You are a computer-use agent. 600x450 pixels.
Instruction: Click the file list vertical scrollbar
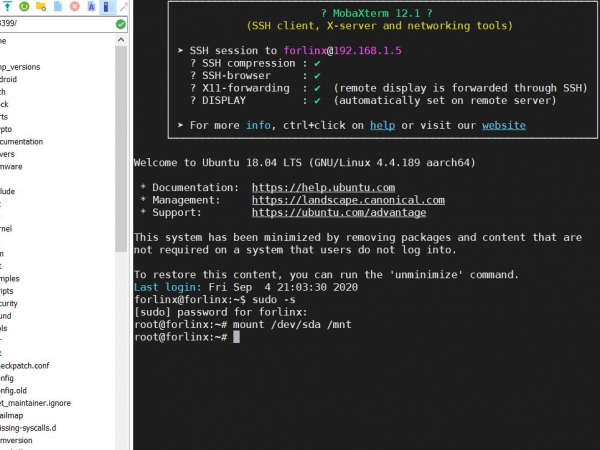click(122, 200)
